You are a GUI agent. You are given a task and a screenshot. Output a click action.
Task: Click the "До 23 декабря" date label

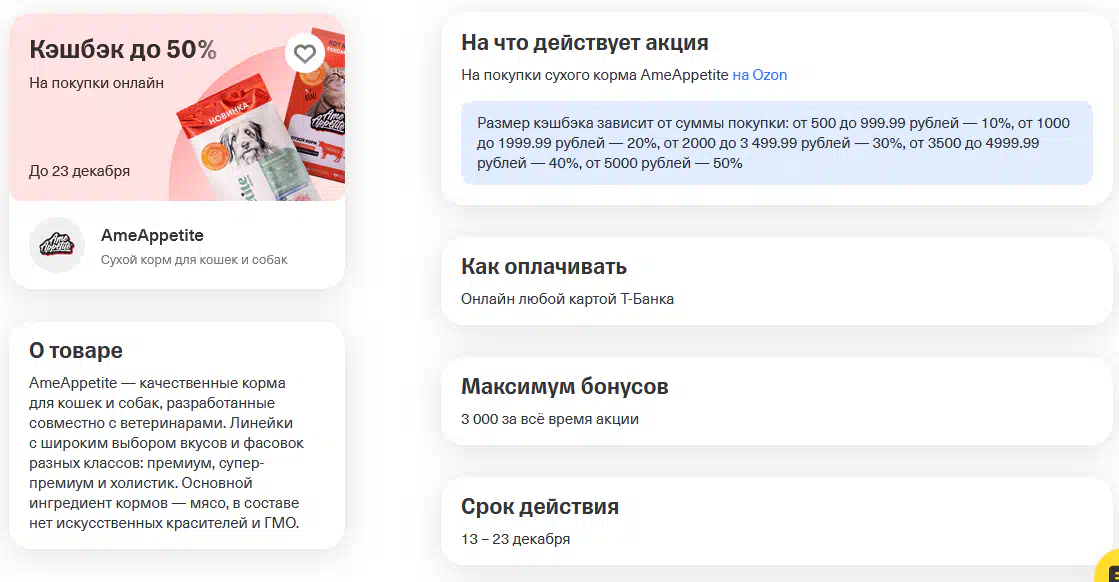pos(79,171)
